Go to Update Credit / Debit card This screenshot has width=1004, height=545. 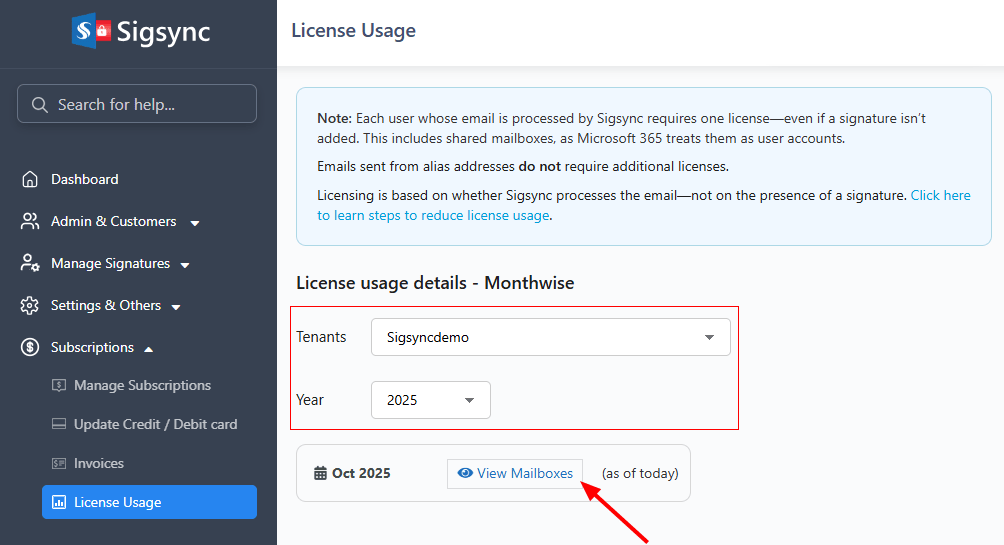coord(155,424)
